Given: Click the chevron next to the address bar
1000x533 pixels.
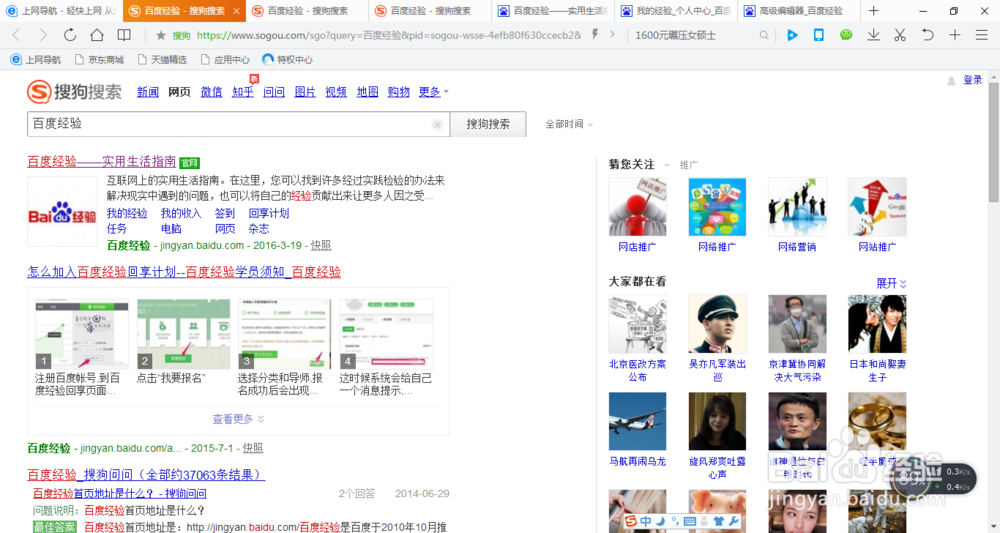Looking at the screenshot, I should point(612,34).
